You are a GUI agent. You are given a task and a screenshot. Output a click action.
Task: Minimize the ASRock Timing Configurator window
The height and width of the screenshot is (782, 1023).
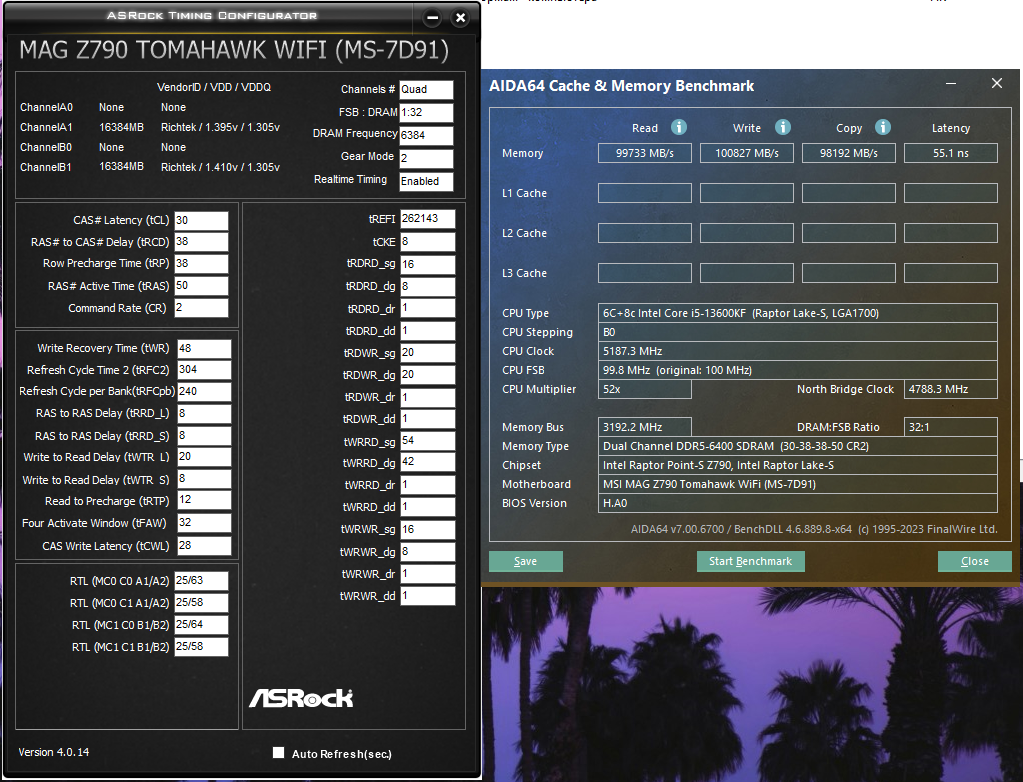[432, 18]
